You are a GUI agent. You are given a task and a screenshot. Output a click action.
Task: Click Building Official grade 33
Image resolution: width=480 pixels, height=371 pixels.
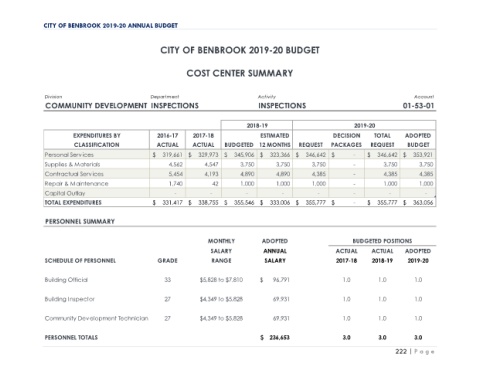pos(168,280)
